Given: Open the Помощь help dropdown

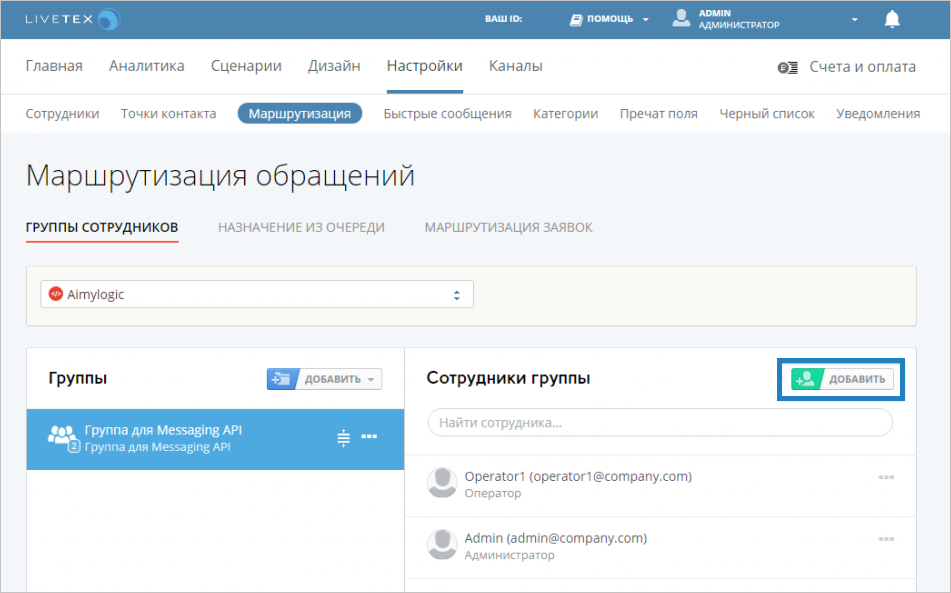Looking at the screenshot, I should [x=609, y=19].
